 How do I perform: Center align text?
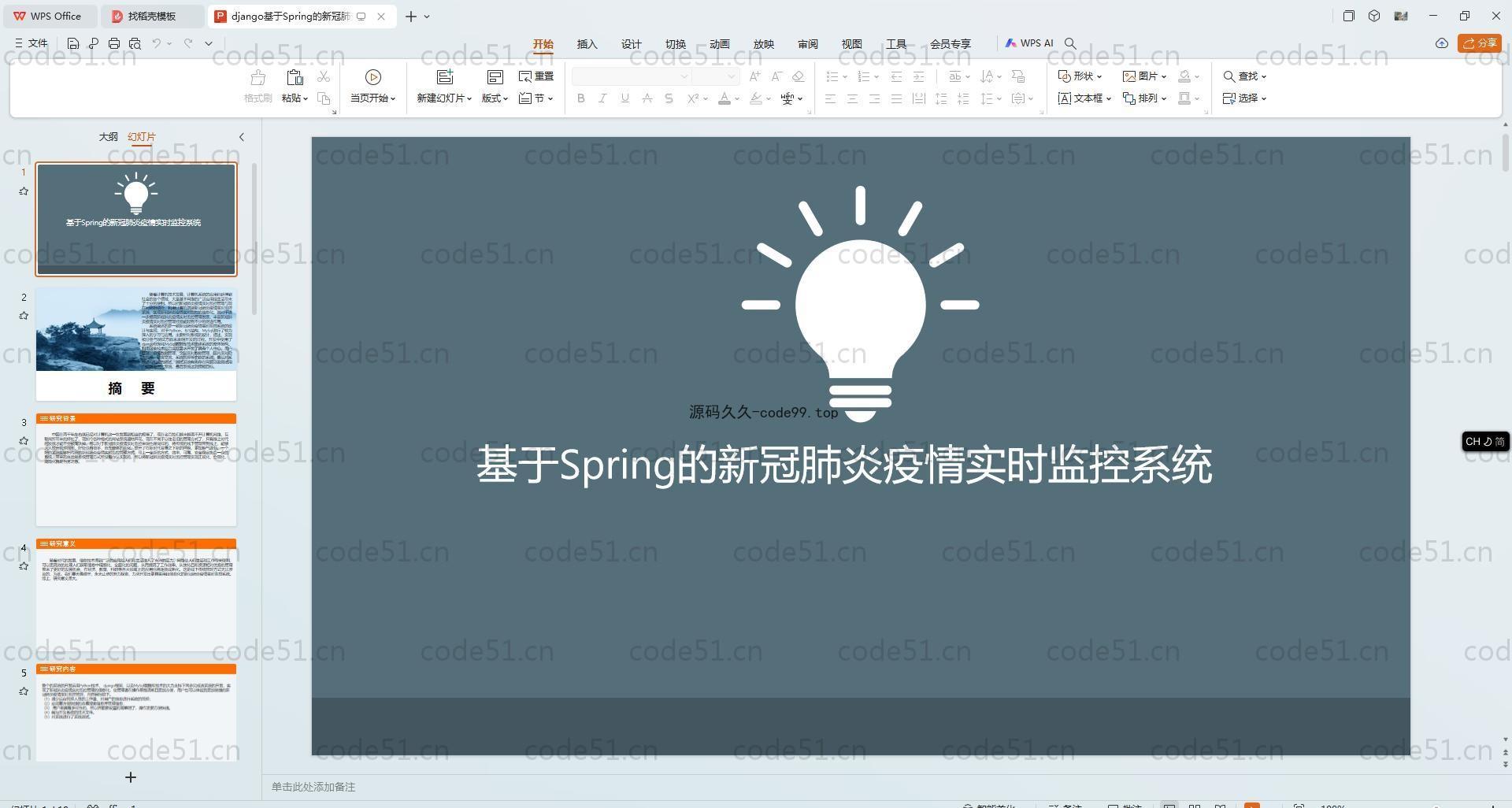coord(852,98)
